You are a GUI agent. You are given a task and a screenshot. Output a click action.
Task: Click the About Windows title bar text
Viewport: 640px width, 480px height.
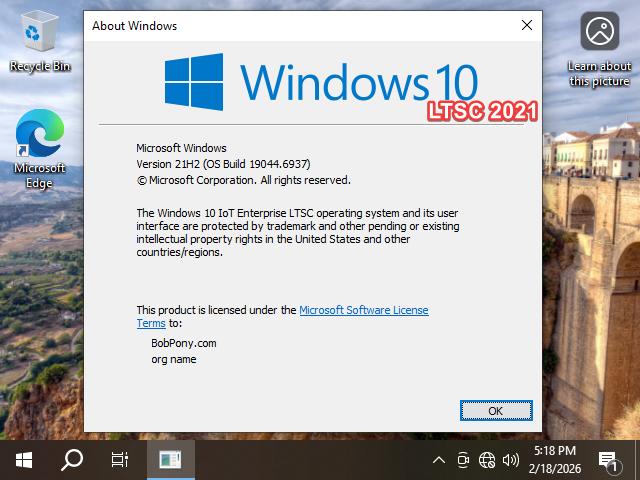[134, 26]
